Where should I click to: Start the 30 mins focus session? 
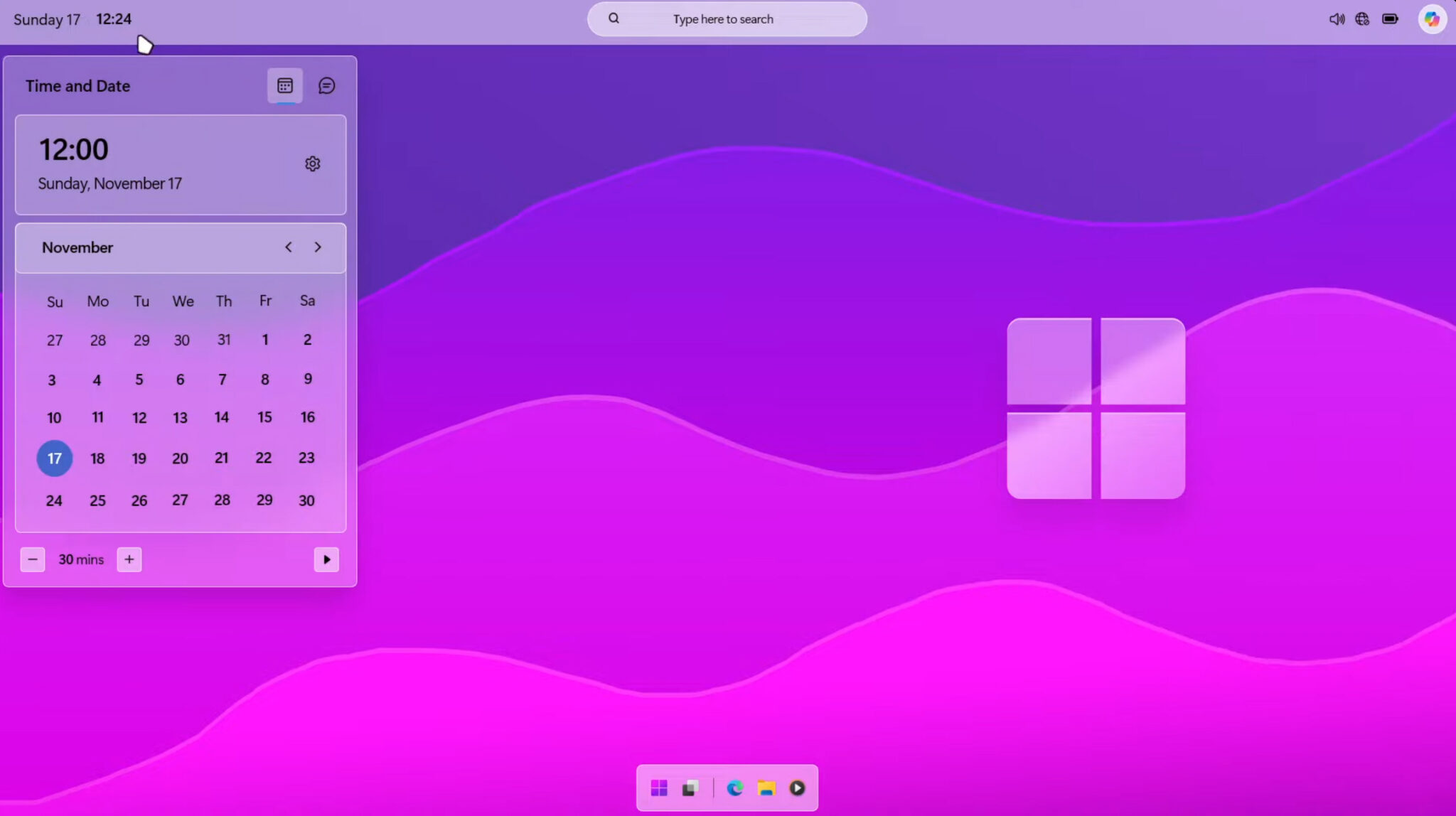(326, 559)
